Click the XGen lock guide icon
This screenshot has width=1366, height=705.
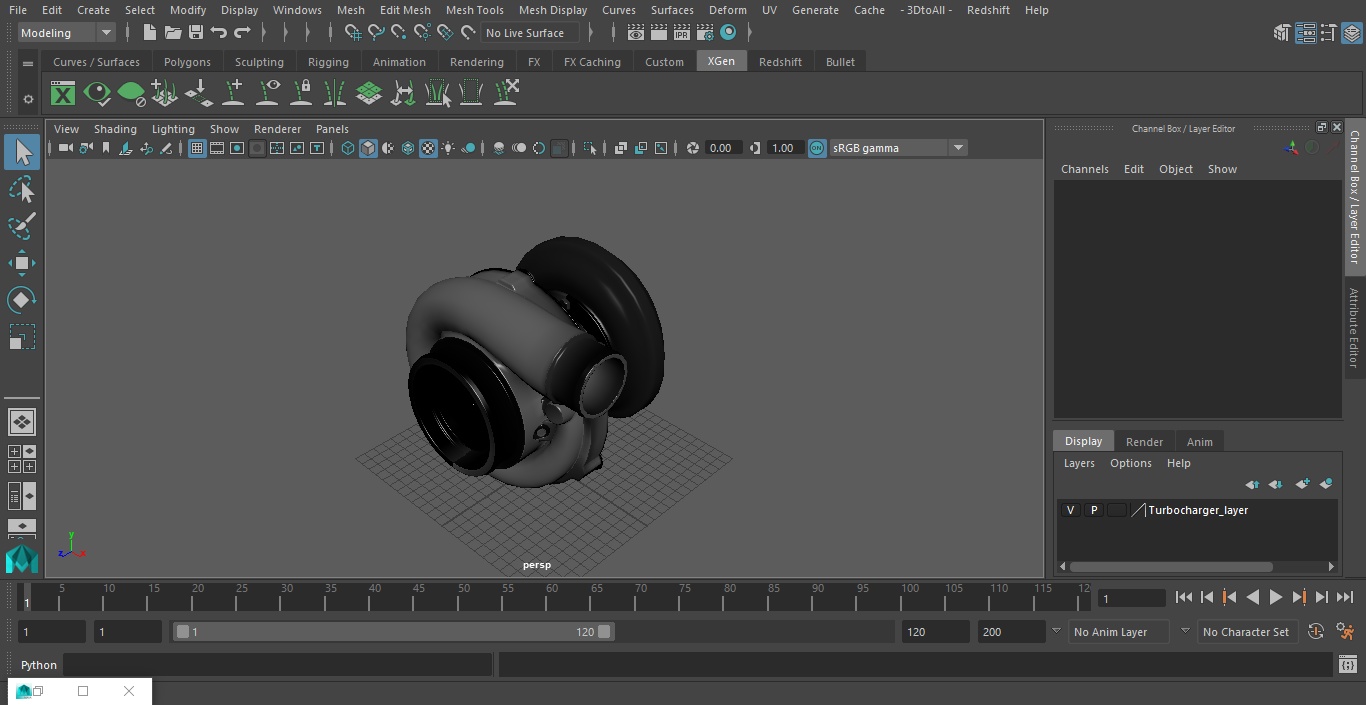tap(301, 94)
